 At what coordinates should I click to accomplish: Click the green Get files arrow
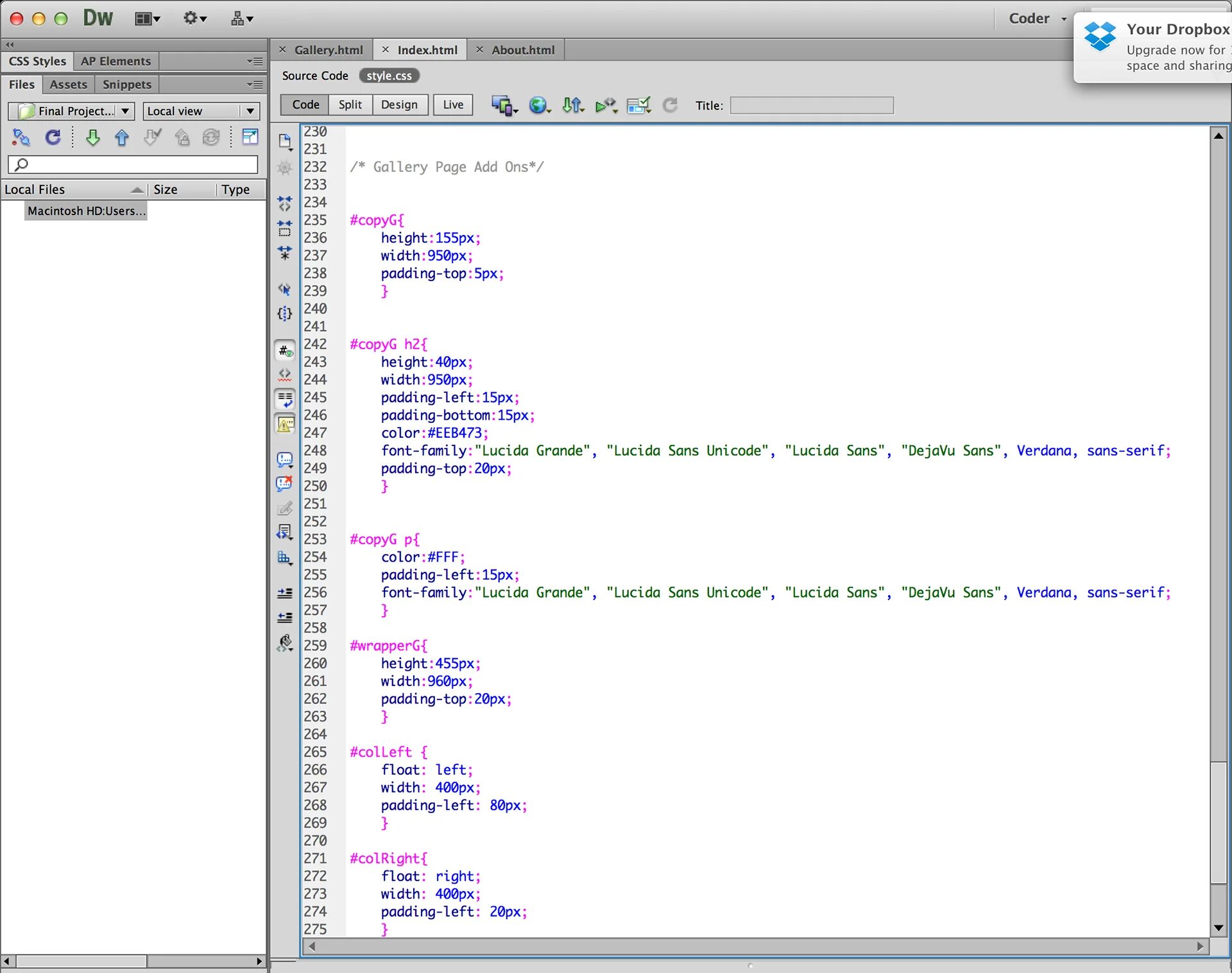coord(92,137)
